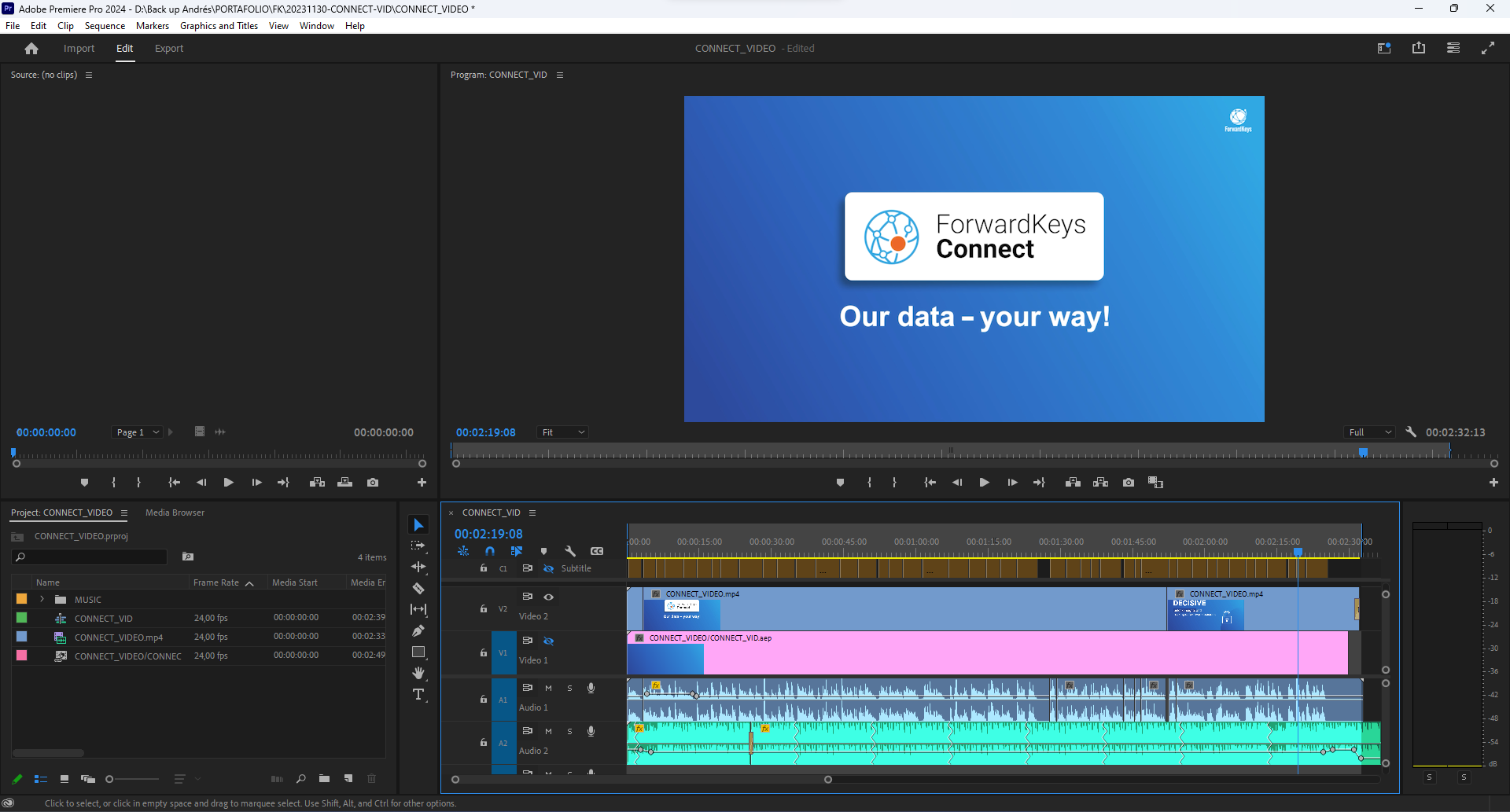
Task: Solo the Audio 2 track
Action: tap(570, 731)
